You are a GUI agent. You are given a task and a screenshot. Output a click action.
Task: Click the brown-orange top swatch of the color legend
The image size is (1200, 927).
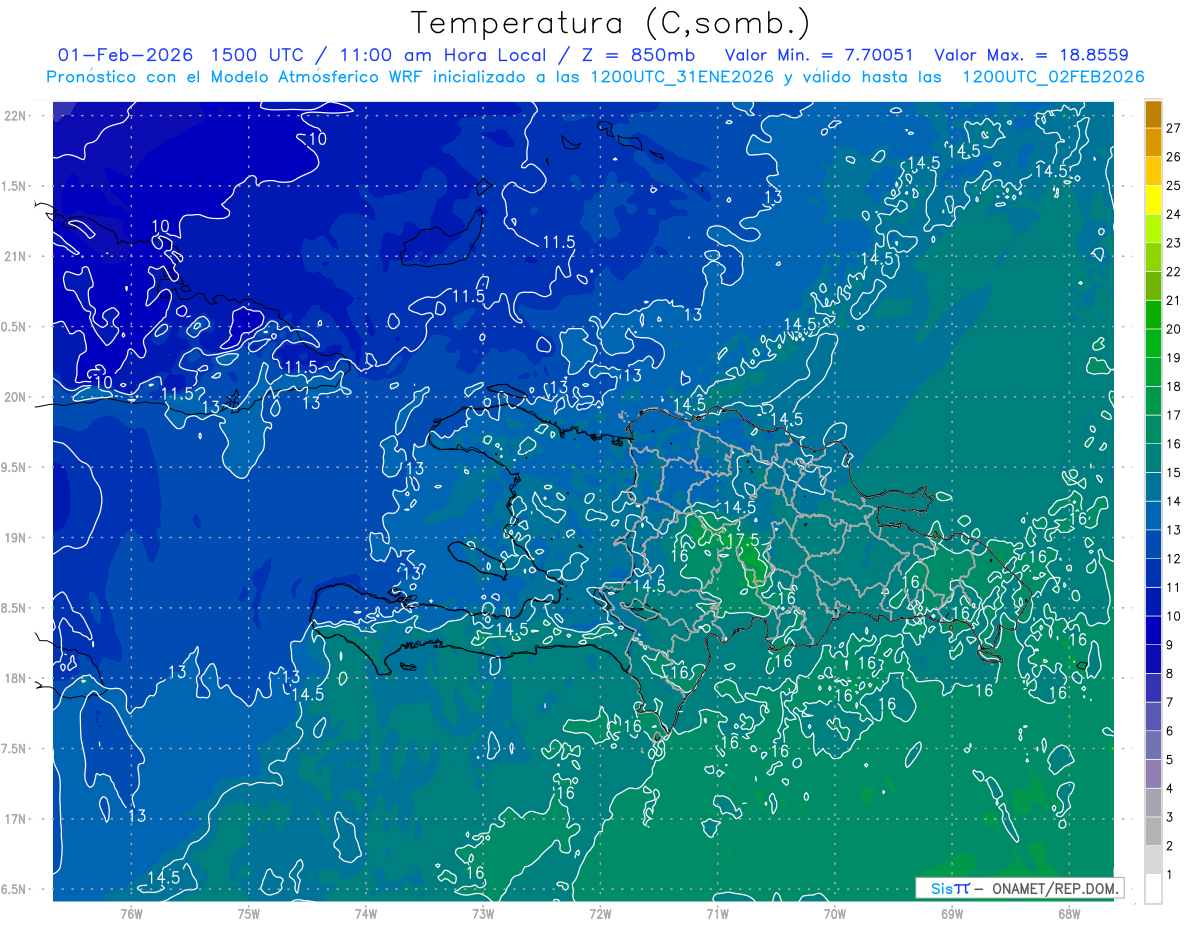coord(1153,114)
